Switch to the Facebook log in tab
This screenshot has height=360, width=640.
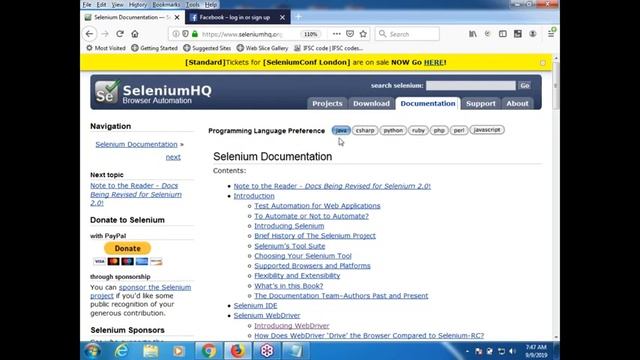[238, 18]
